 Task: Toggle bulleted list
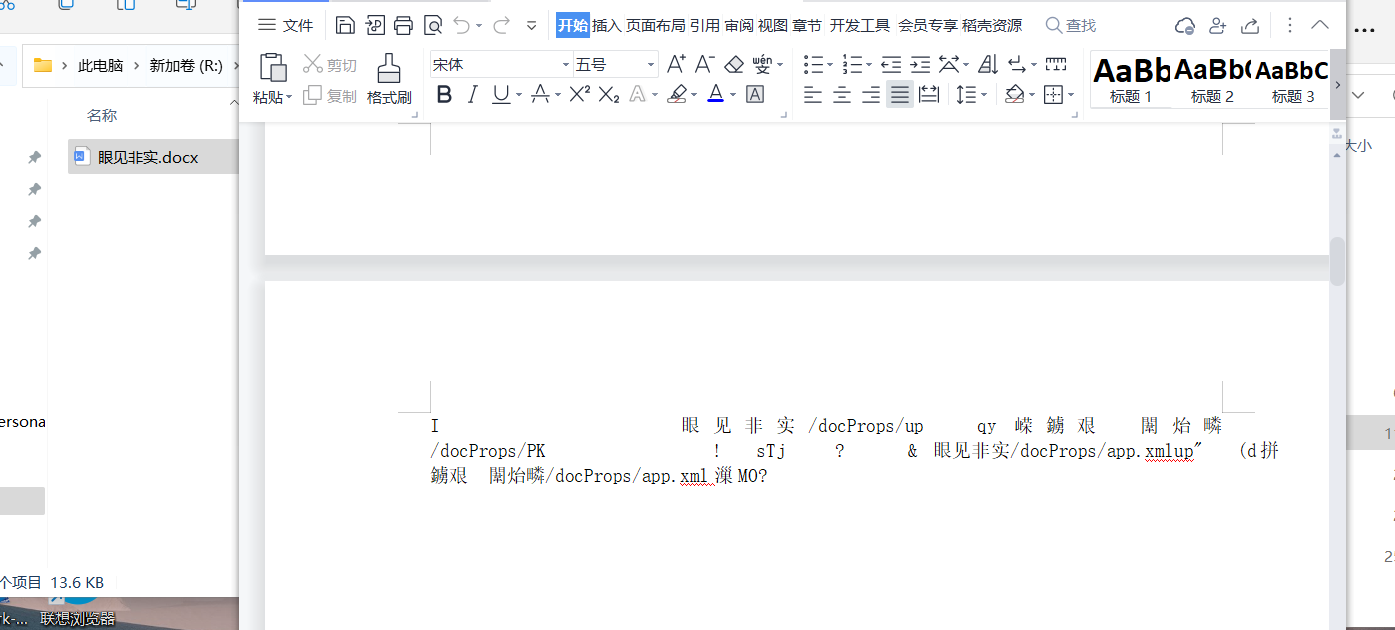(x=813, y=64)
